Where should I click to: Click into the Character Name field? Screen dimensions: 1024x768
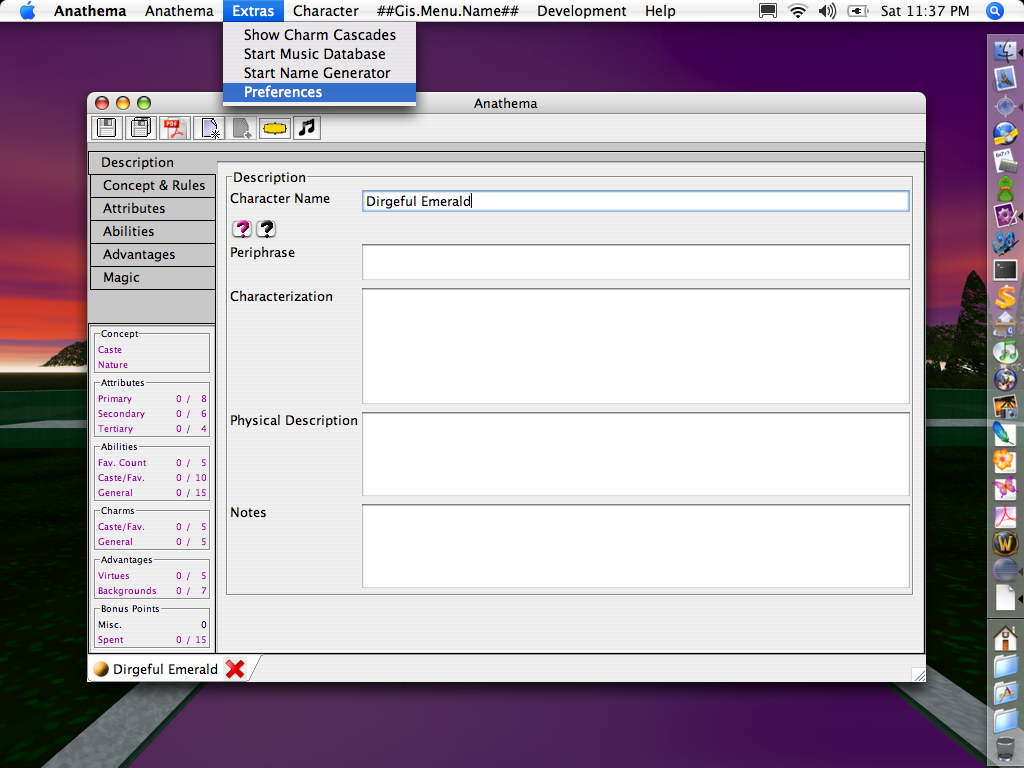tap(635, 201)
